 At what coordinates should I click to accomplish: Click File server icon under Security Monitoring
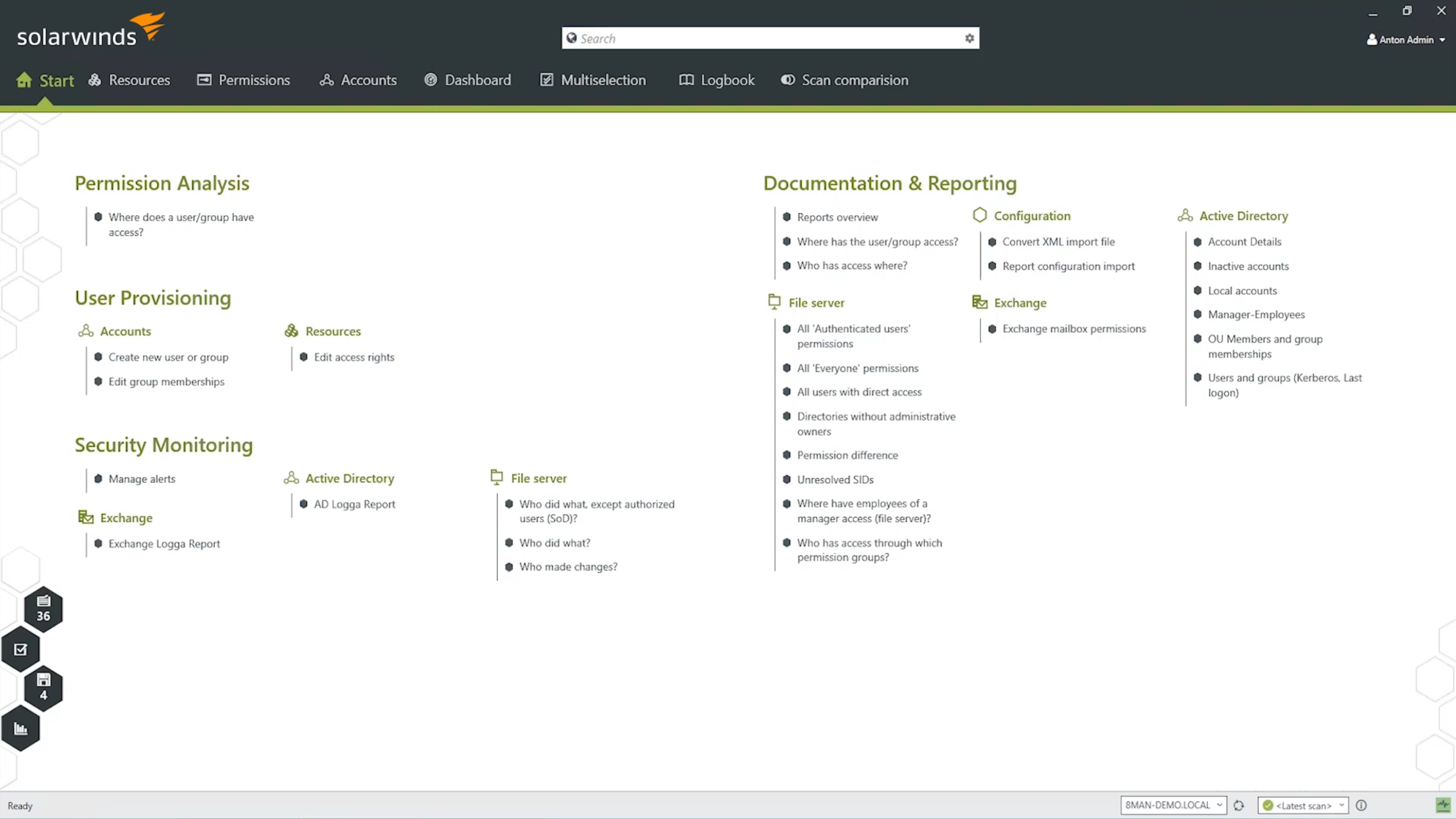(497, 477)
